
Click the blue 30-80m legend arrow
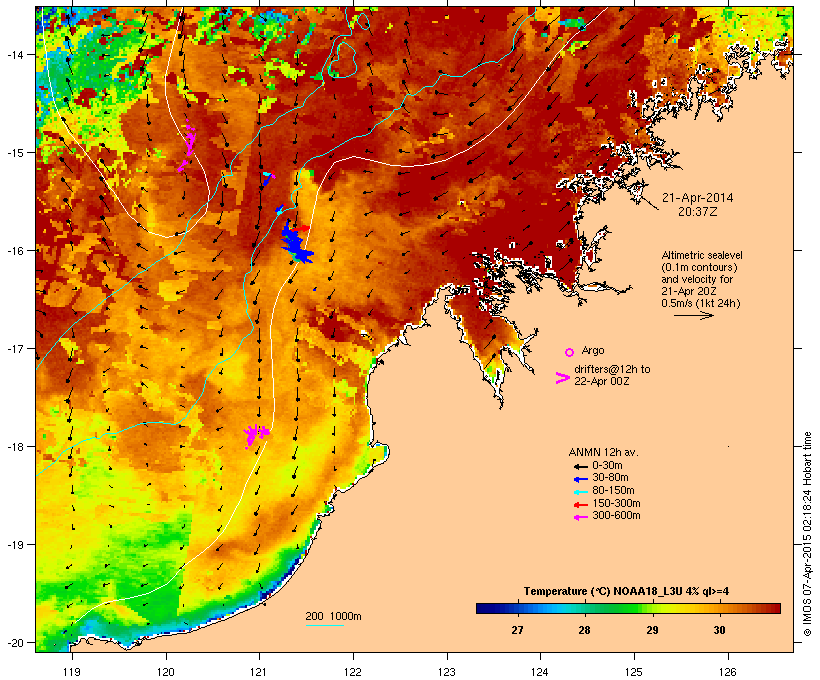click(x=580, y=479)
